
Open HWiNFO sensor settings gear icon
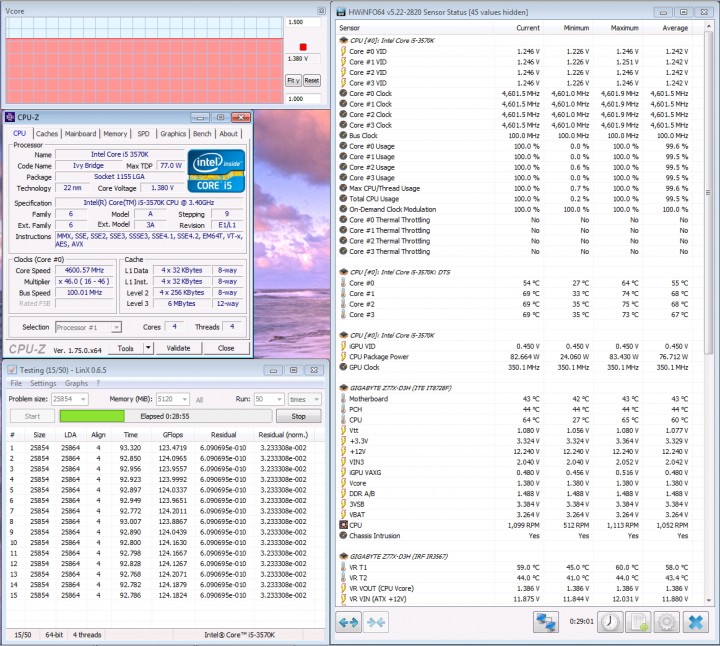666,622
